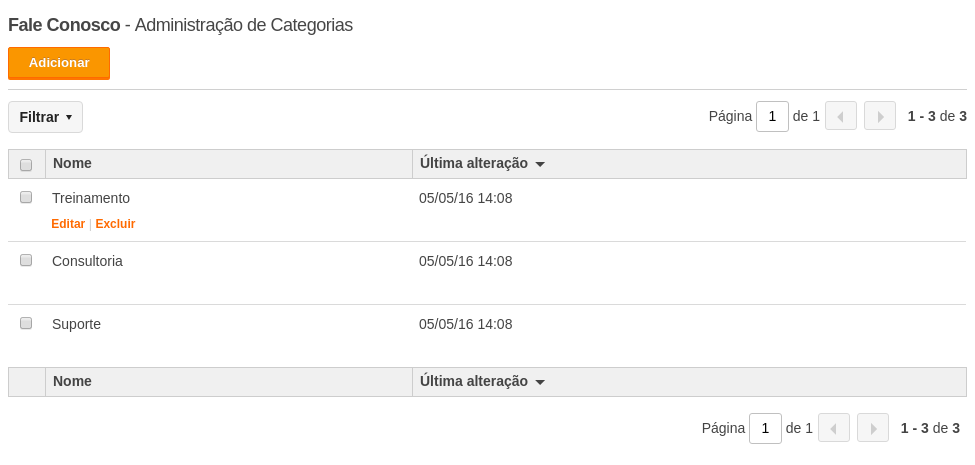Click the orange Adicionar button

pos(59,63)
